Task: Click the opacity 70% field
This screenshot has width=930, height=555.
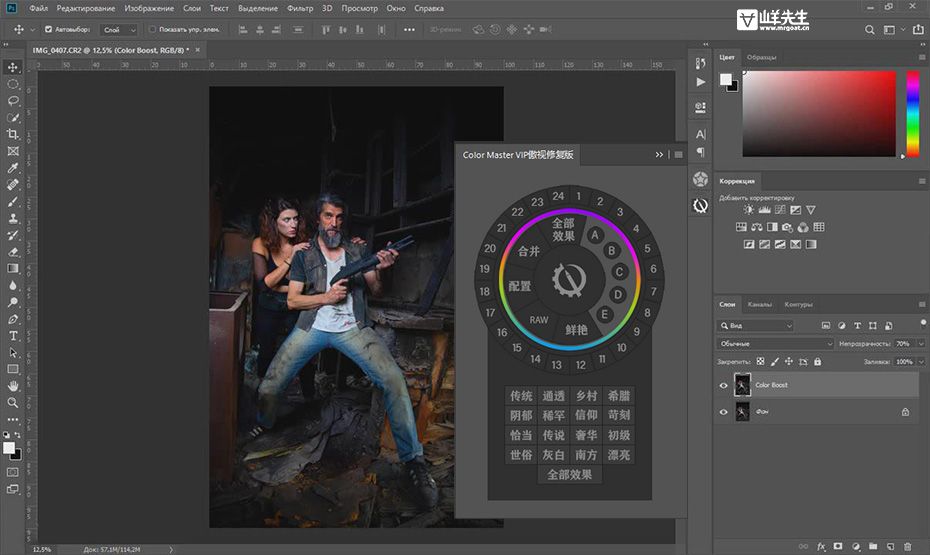Action: 904,343
